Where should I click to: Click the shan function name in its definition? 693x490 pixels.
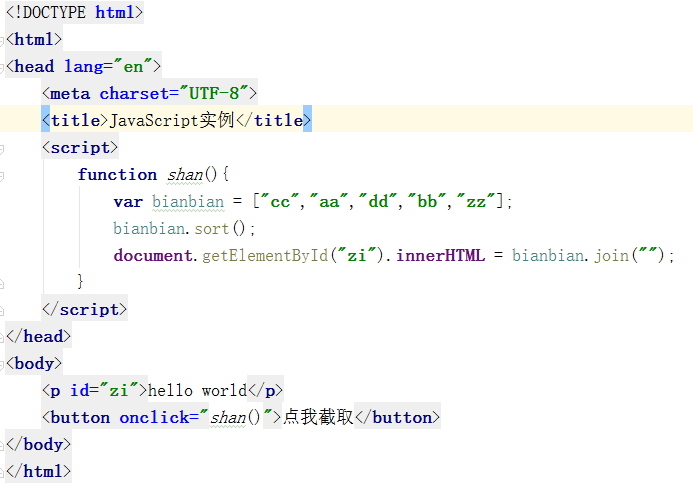185,175
